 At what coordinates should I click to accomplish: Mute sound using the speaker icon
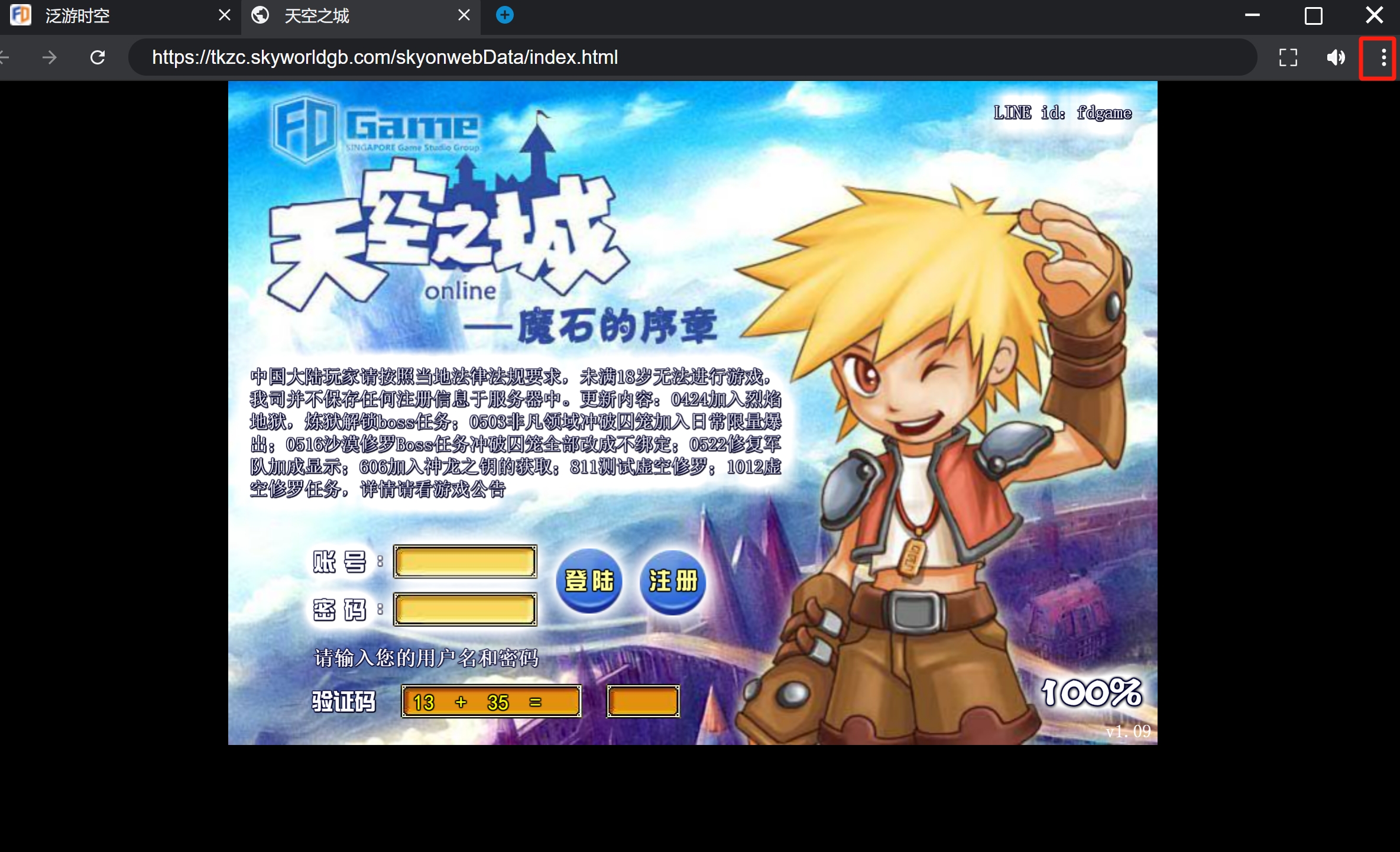(1336, 57)
